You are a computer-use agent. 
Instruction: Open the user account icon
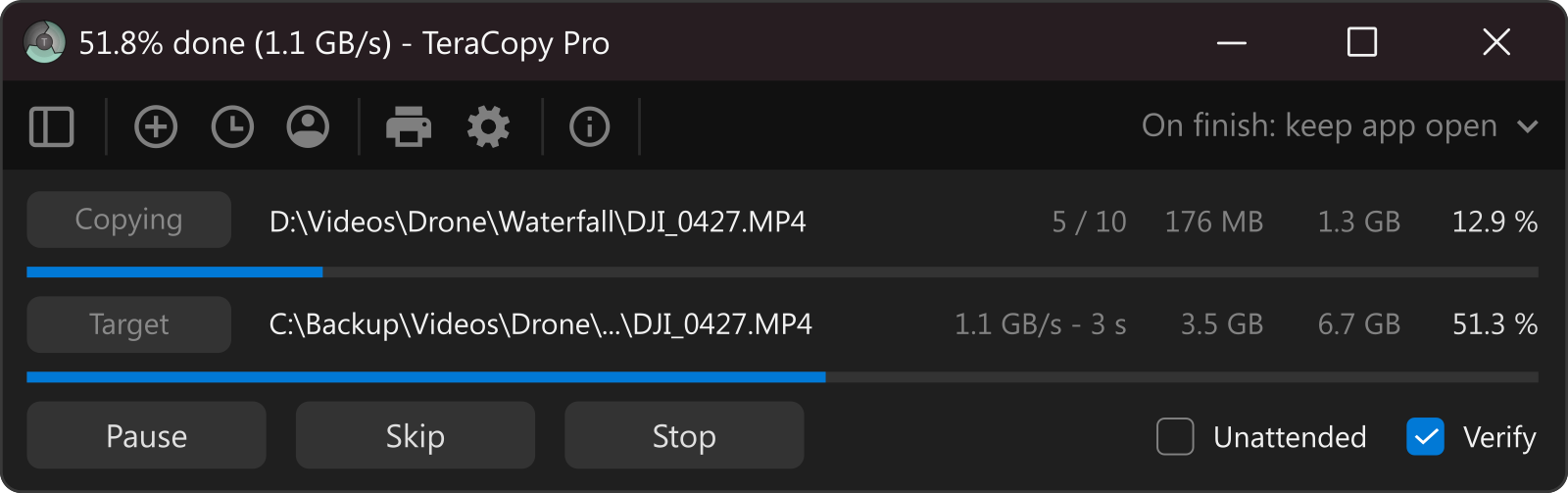(x=308, y=126)
